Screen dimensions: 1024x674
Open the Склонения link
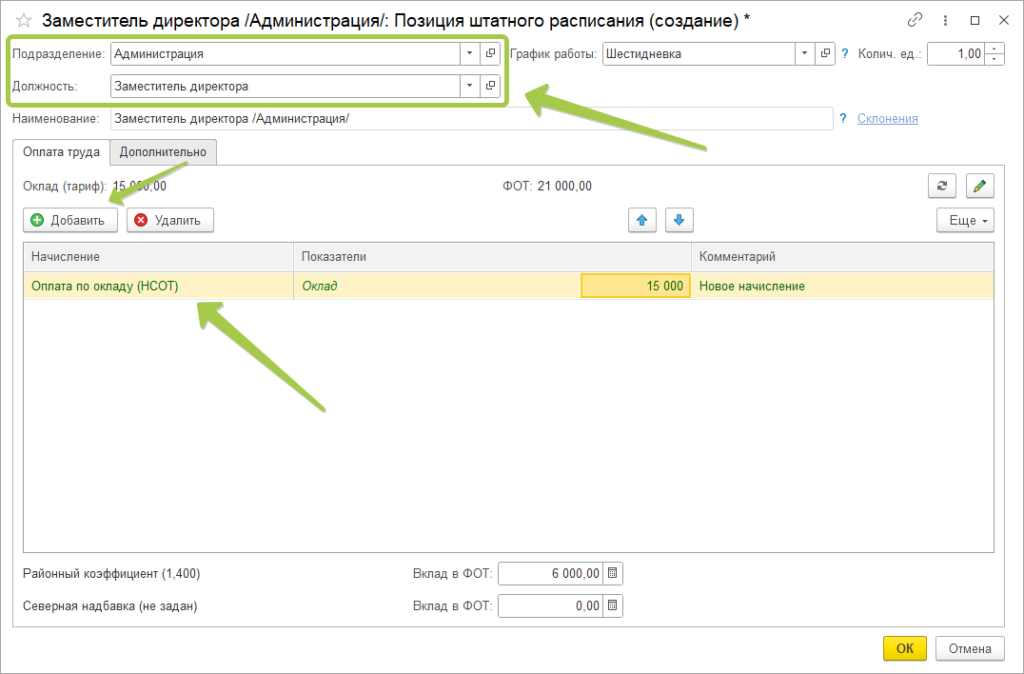pyautogui.click(x=887, y=118)
